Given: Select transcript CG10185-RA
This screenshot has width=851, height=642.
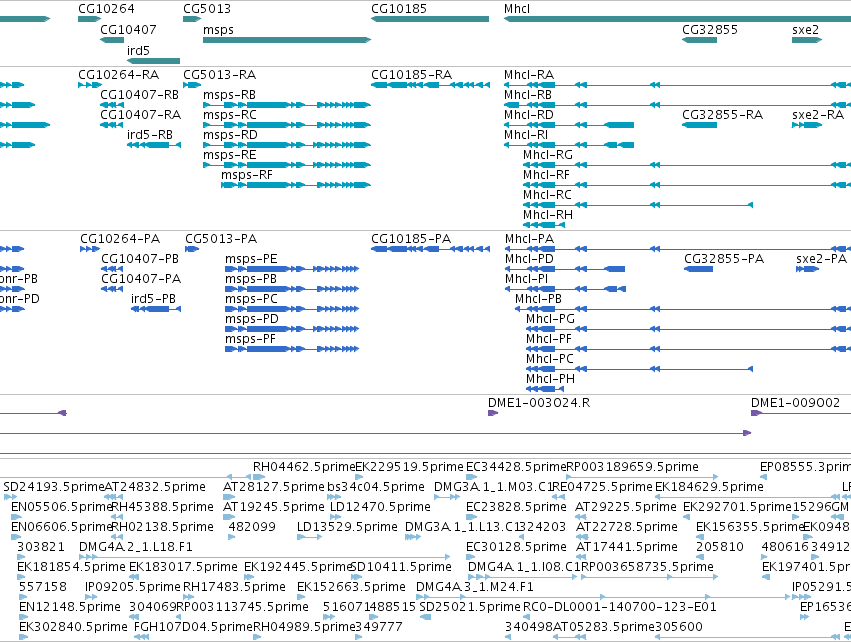Looking at the screenshot, I should click(430, 85).
